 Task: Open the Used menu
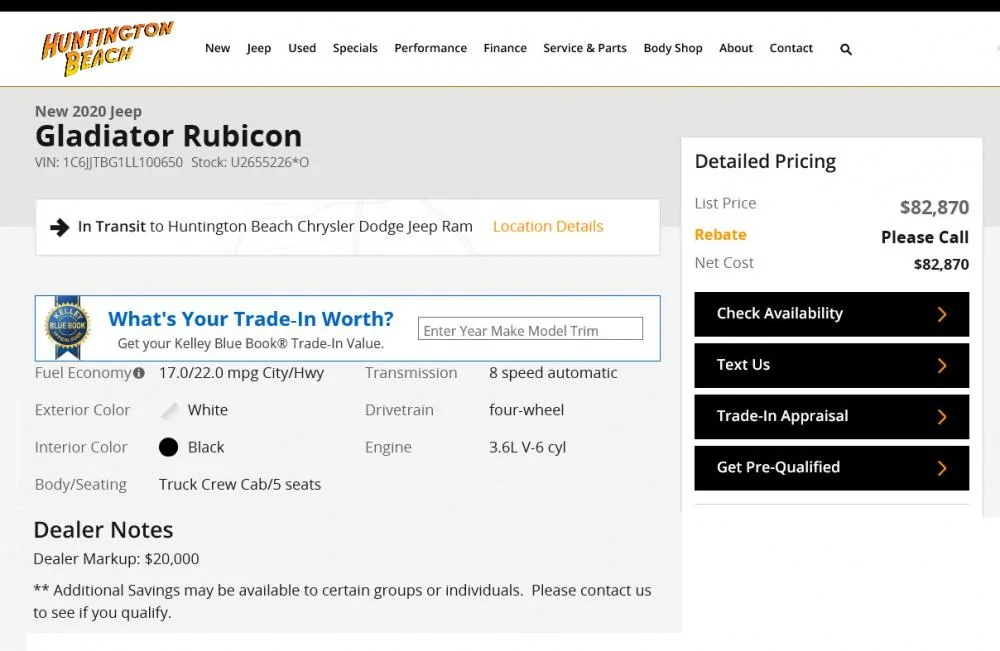[x=302, y=48]
